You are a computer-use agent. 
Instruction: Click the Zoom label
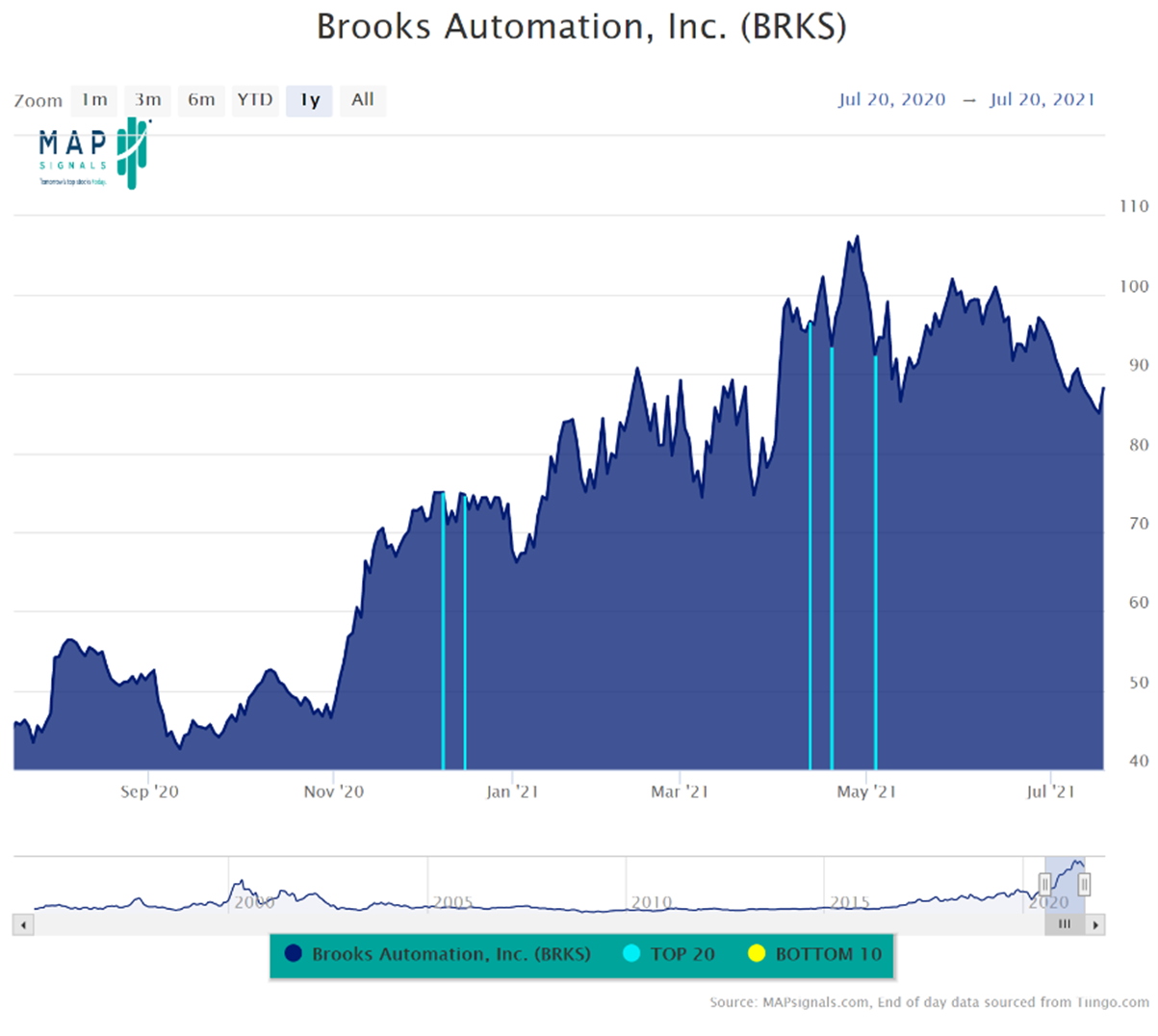pyautogui.click(x=39, y=100)
